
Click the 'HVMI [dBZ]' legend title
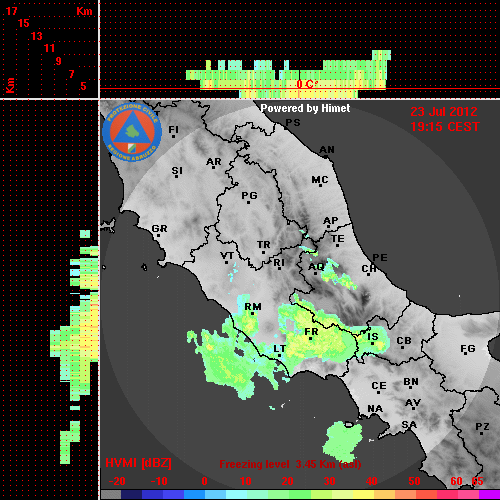pyautogui.click(x=138, y=463)
